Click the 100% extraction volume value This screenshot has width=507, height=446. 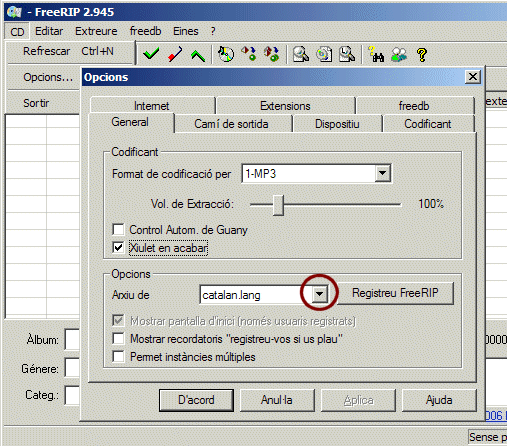pyautogui.click(x=431, y=204)
